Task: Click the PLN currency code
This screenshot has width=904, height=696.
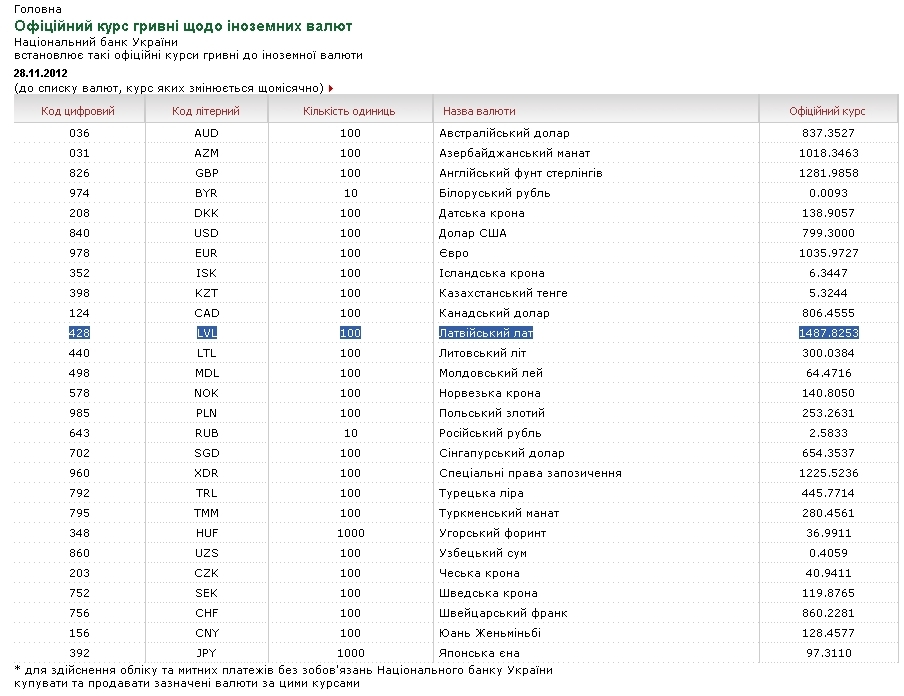Action: [206, 413]
